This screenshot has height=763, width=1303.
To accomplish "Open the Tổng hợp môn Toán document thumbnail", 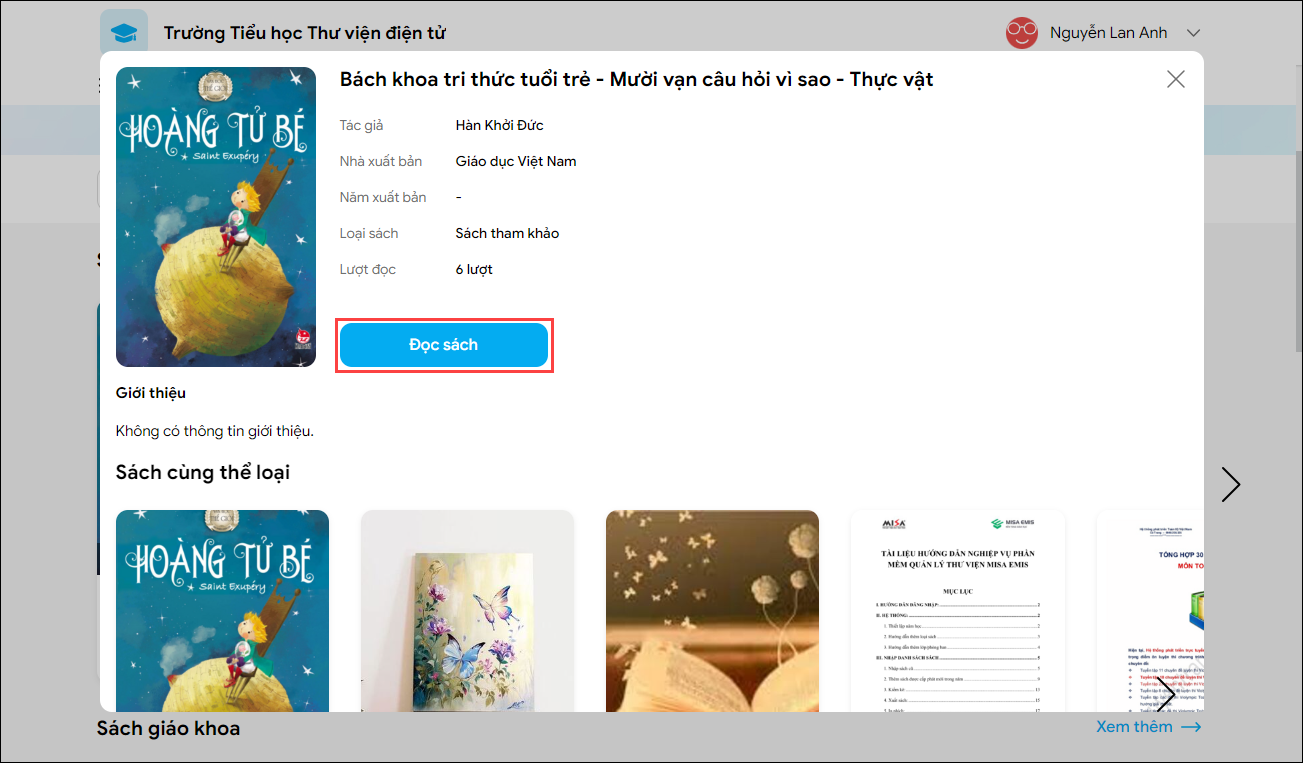I will coord(1150,611).
